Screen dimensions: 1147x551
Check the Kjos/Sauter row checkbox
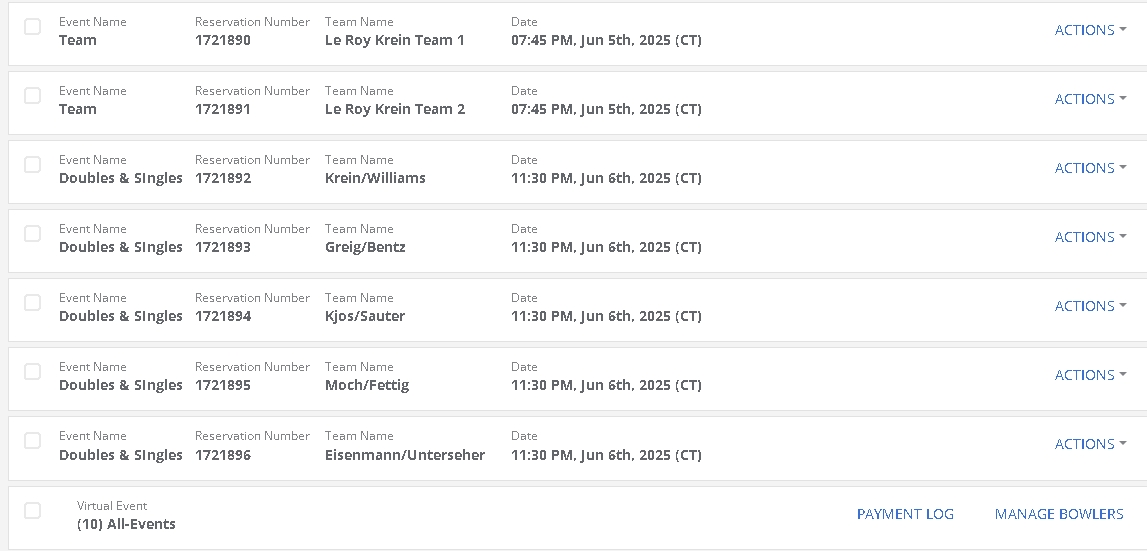pos(33,303)
